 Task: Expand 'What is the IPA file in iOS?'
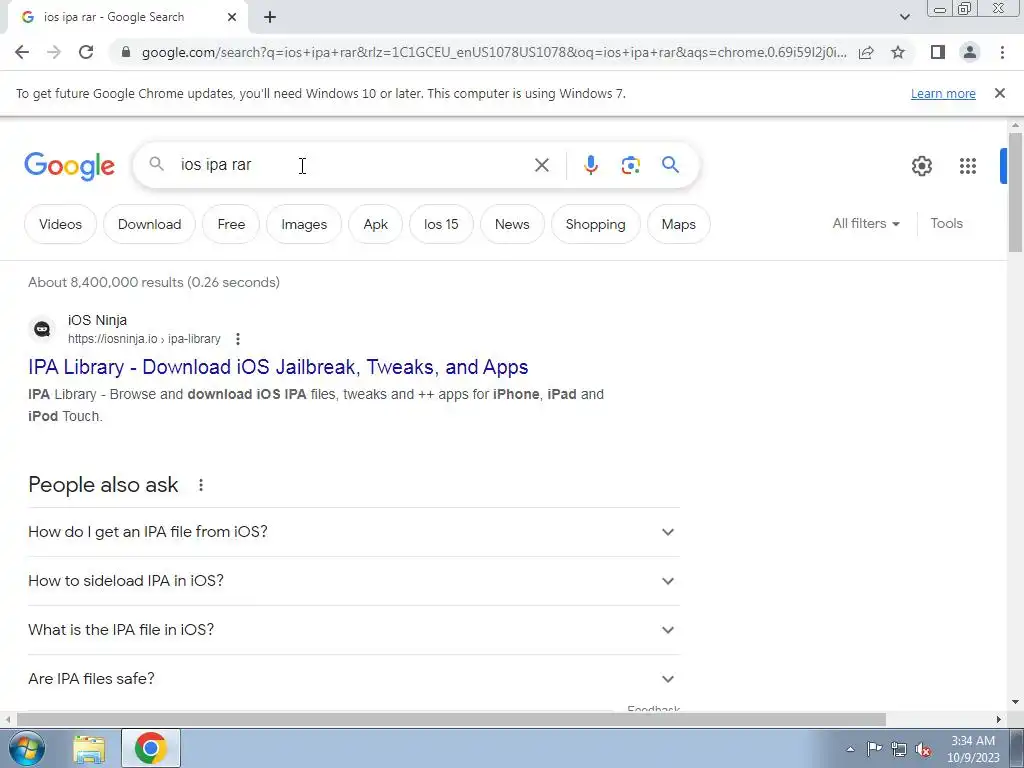(x=354, y=630)
